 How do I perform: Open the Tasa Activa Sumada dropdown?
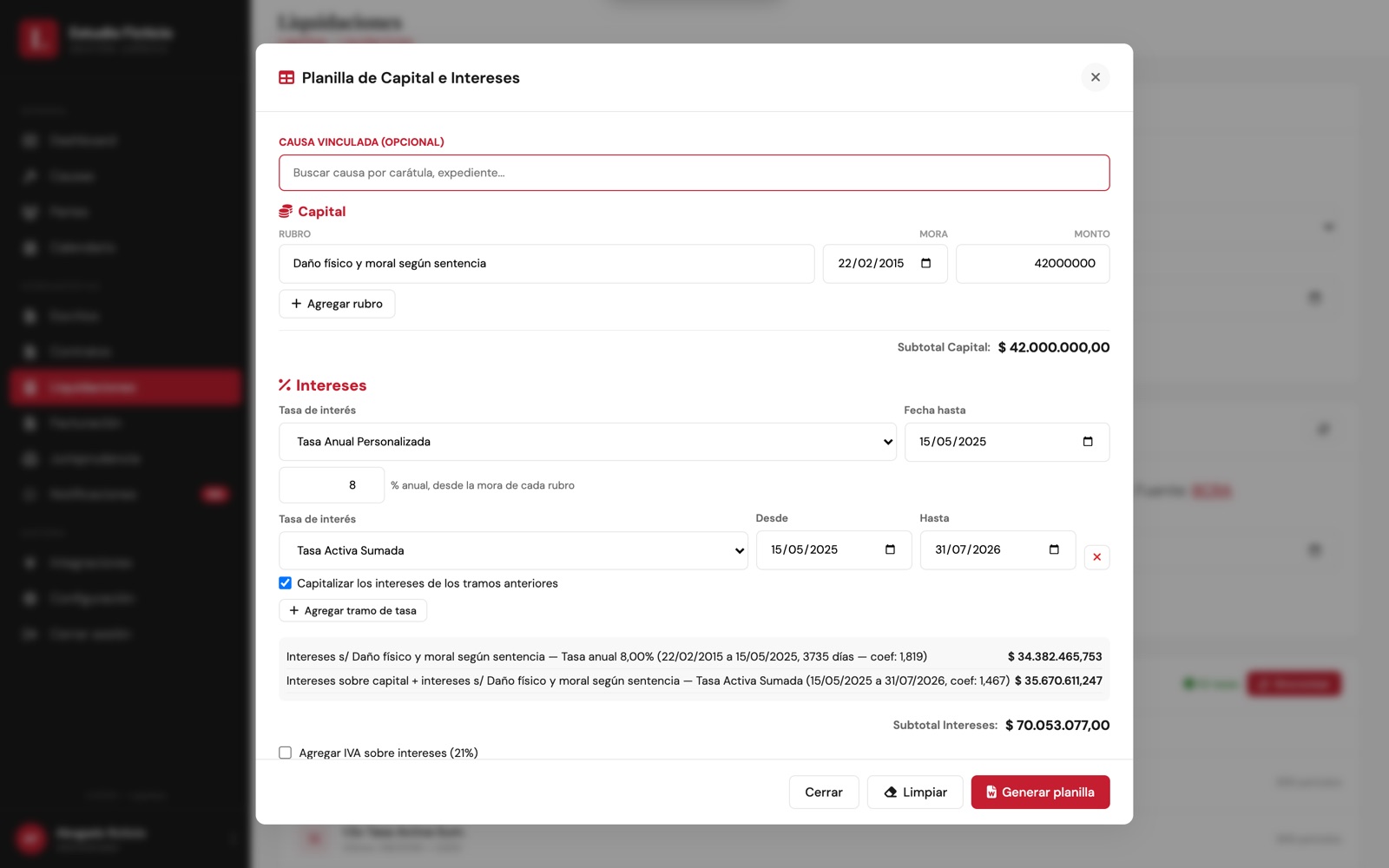click(513, 550)
